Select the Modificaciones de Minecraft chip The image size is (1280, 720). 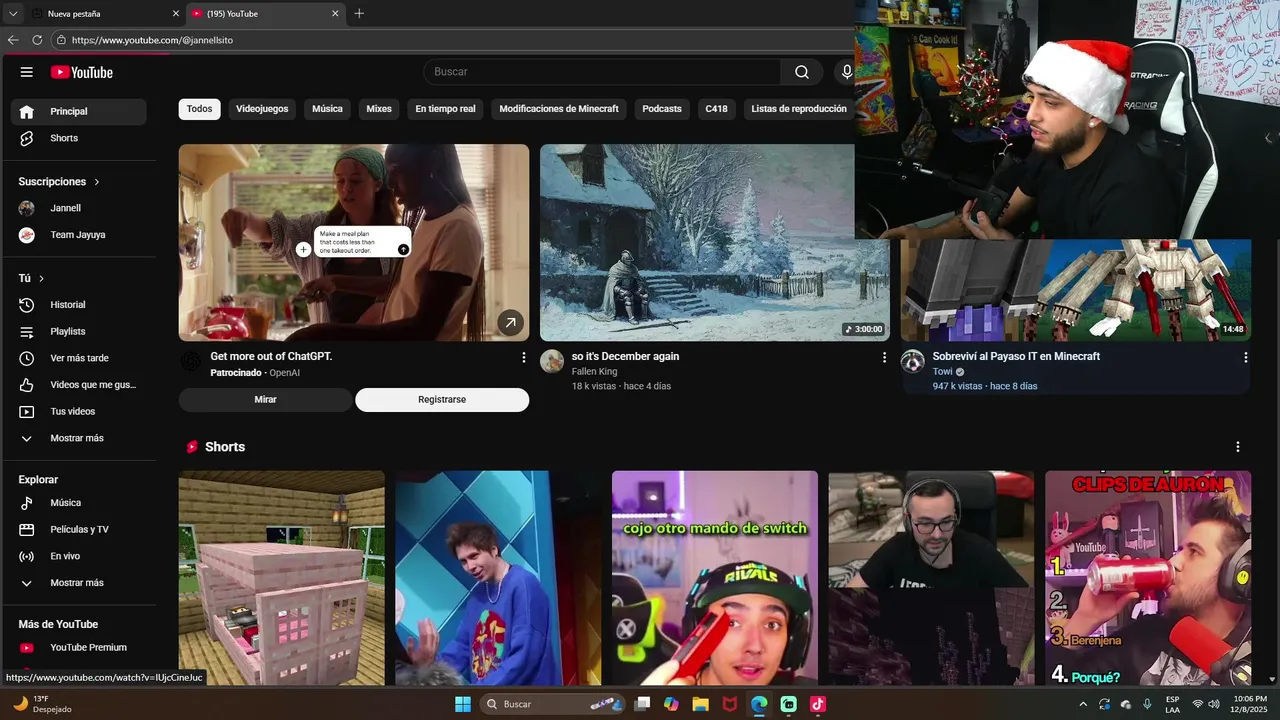559,109
